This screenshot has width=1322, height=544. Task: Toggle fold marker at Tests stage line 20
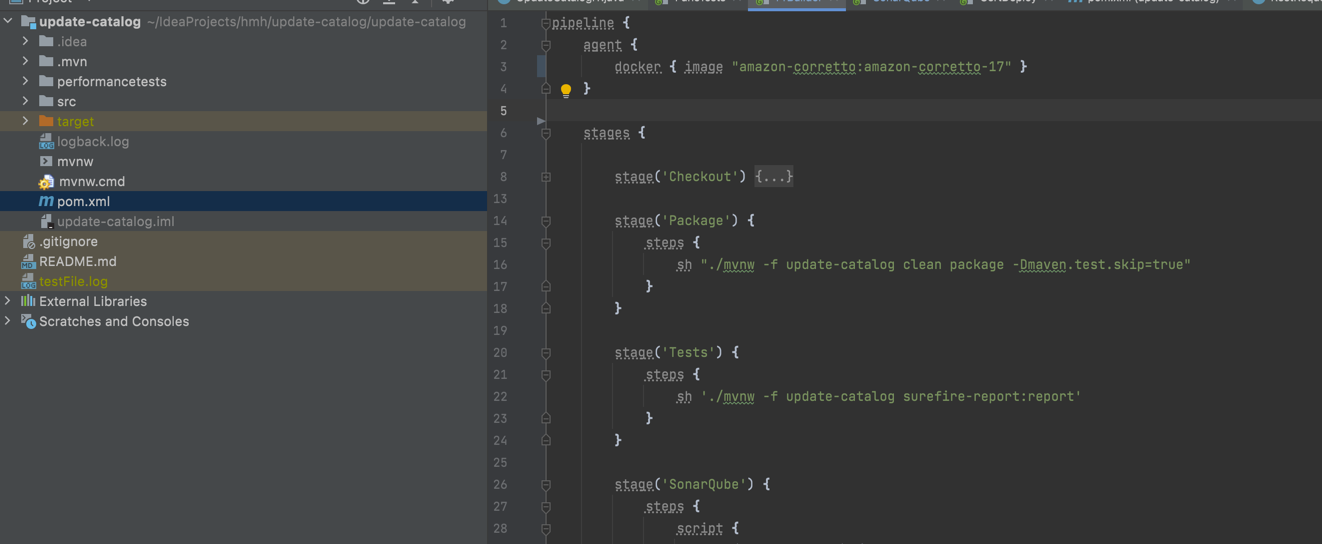coord(546,353)
